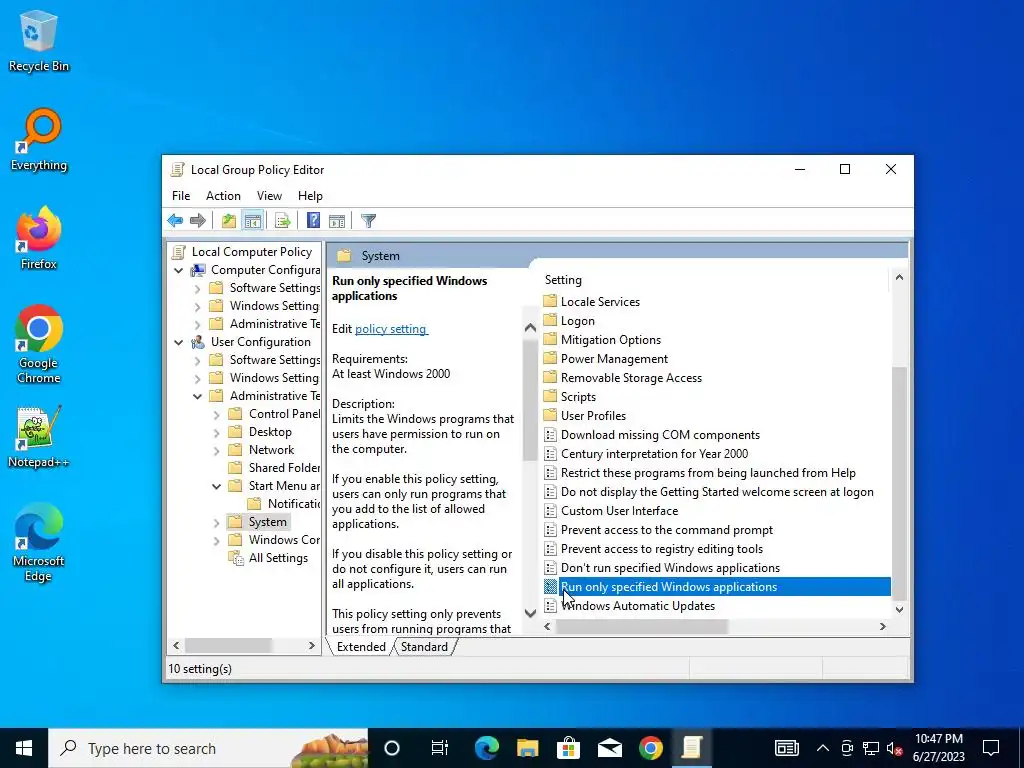Open Edge from the taskbar
1024x768 pixels.
487,748
